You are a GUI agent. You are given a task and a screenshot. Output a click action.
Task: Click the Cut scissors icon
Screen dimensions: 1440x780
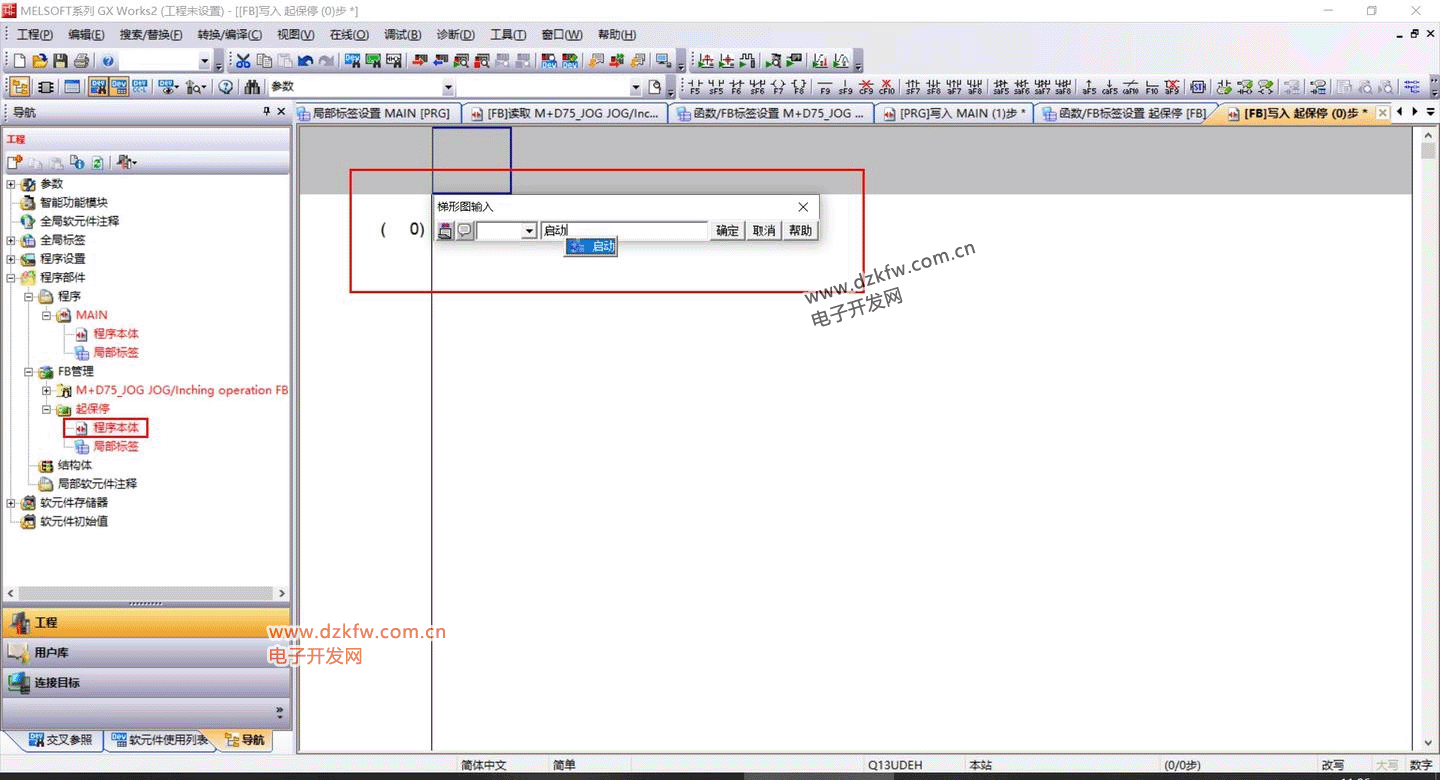tap(243, 61)
